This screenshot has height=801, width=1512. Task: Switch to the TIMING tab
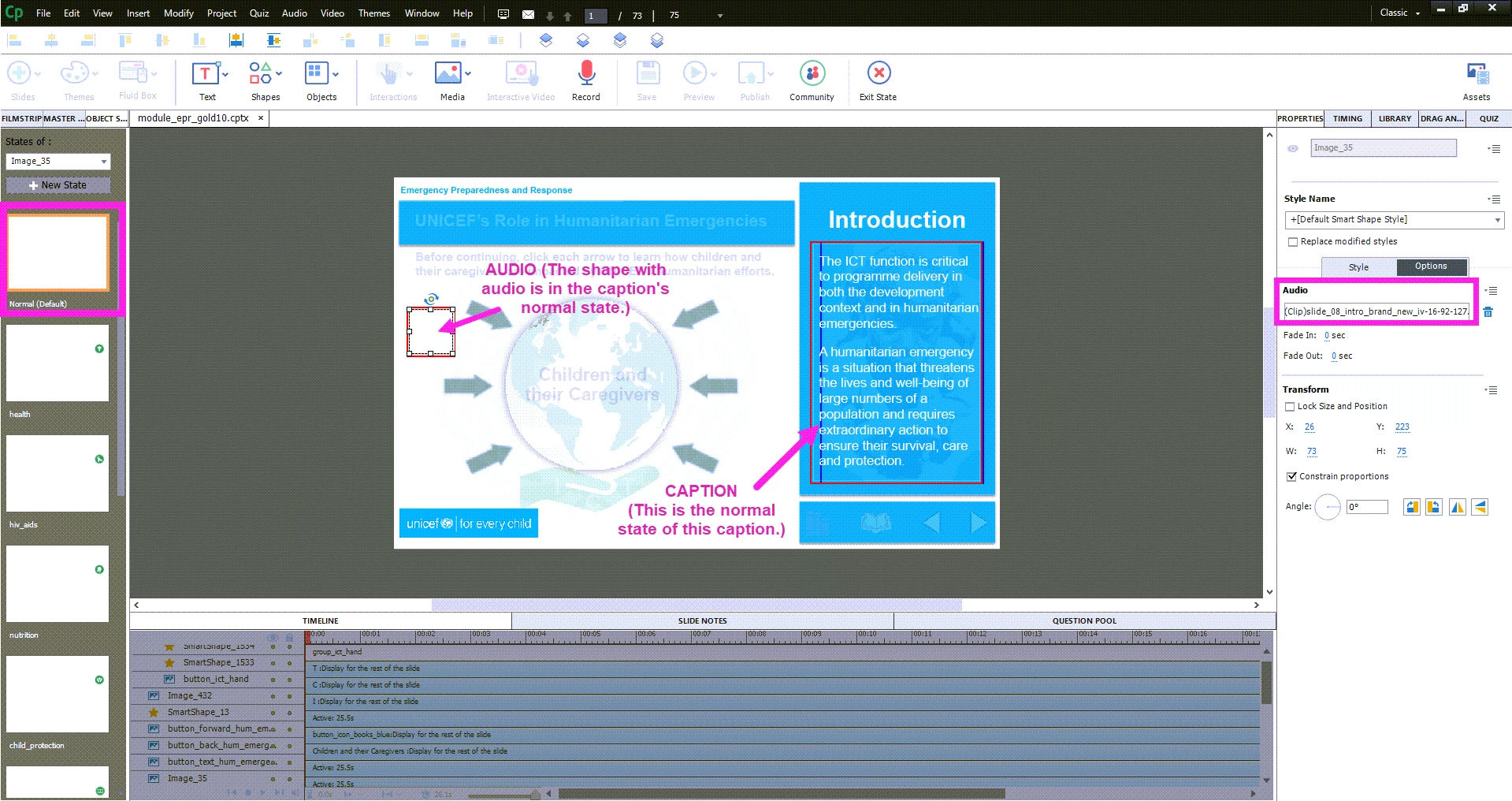[1347, 118]
